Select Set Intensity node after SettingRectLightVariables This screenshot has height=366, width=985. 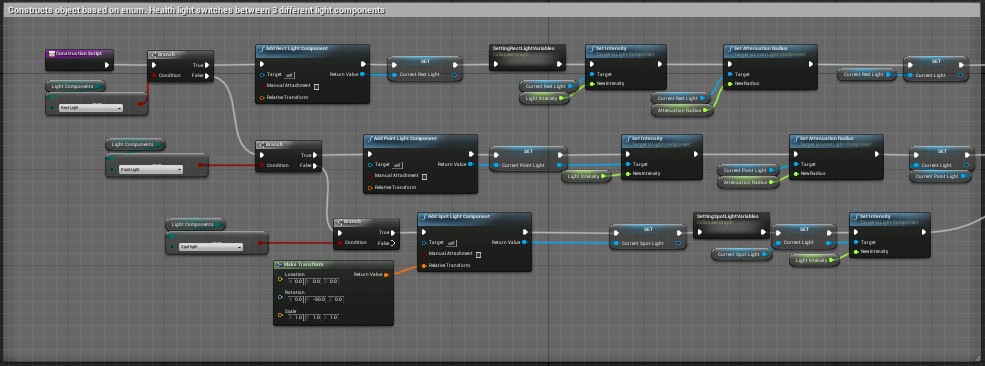tap(626, 67)
